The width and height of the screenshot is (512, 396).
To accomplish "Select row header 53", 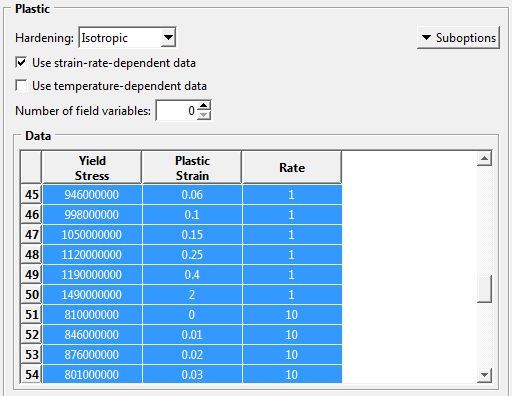I will coord(31,354).
